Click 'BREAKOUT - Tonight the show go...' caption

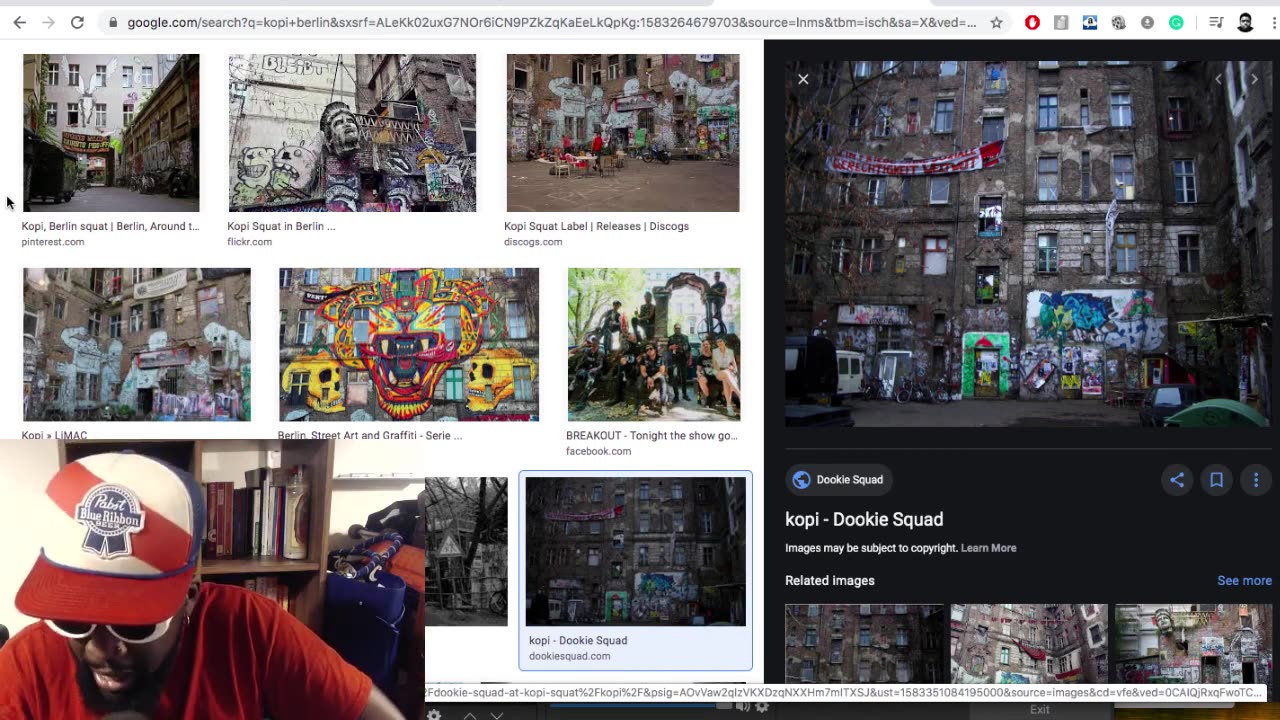[652, 435]
